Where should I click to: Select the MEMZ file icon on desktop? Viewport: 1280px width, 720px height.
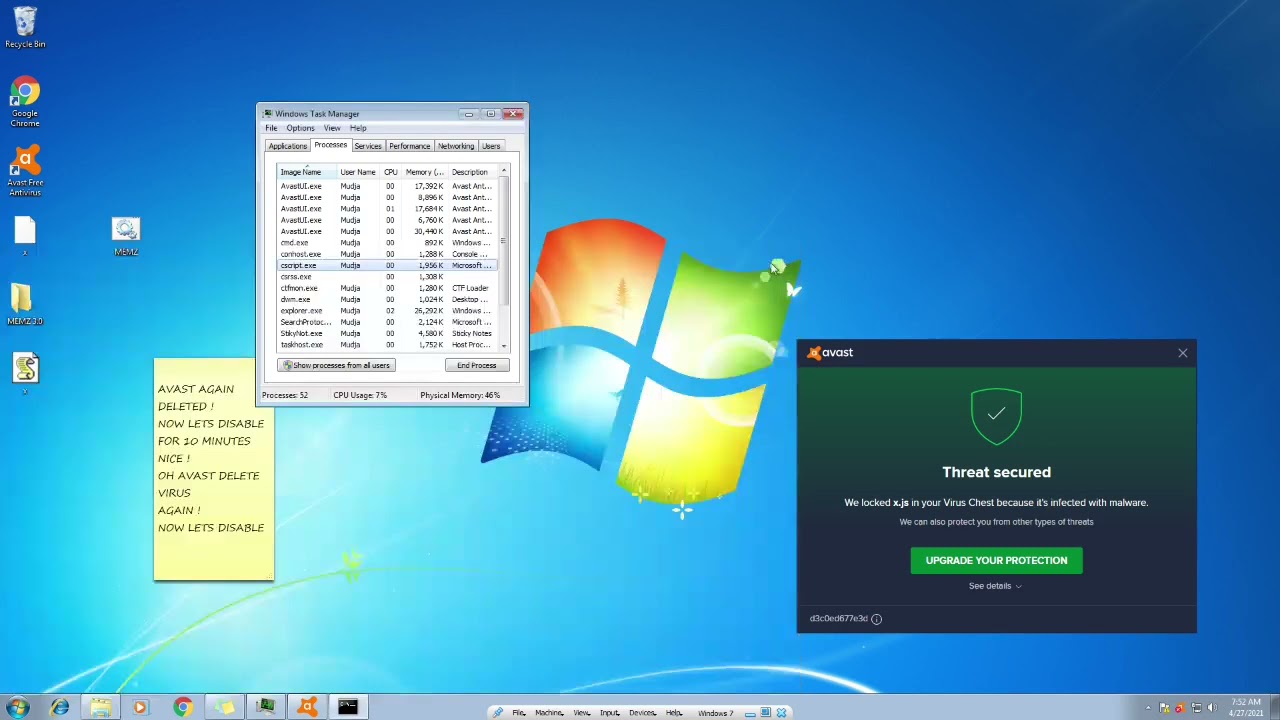point(126,238)
